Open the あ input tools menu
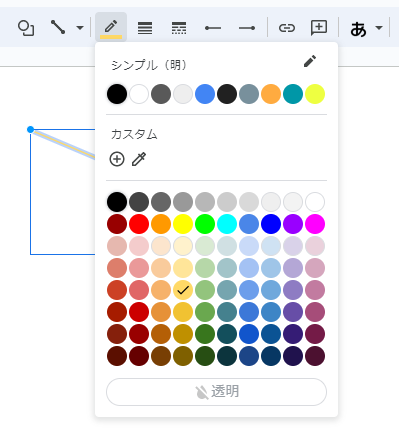Screen dimensions: 399x436 tap(359, 29)
